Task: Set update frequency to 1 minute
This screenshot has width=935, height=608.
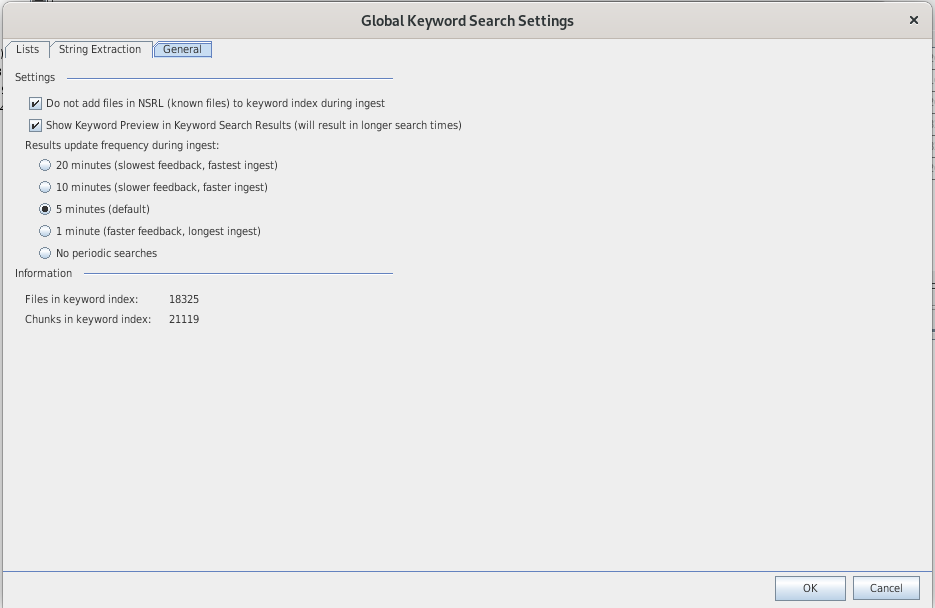Action: (45, 231)
